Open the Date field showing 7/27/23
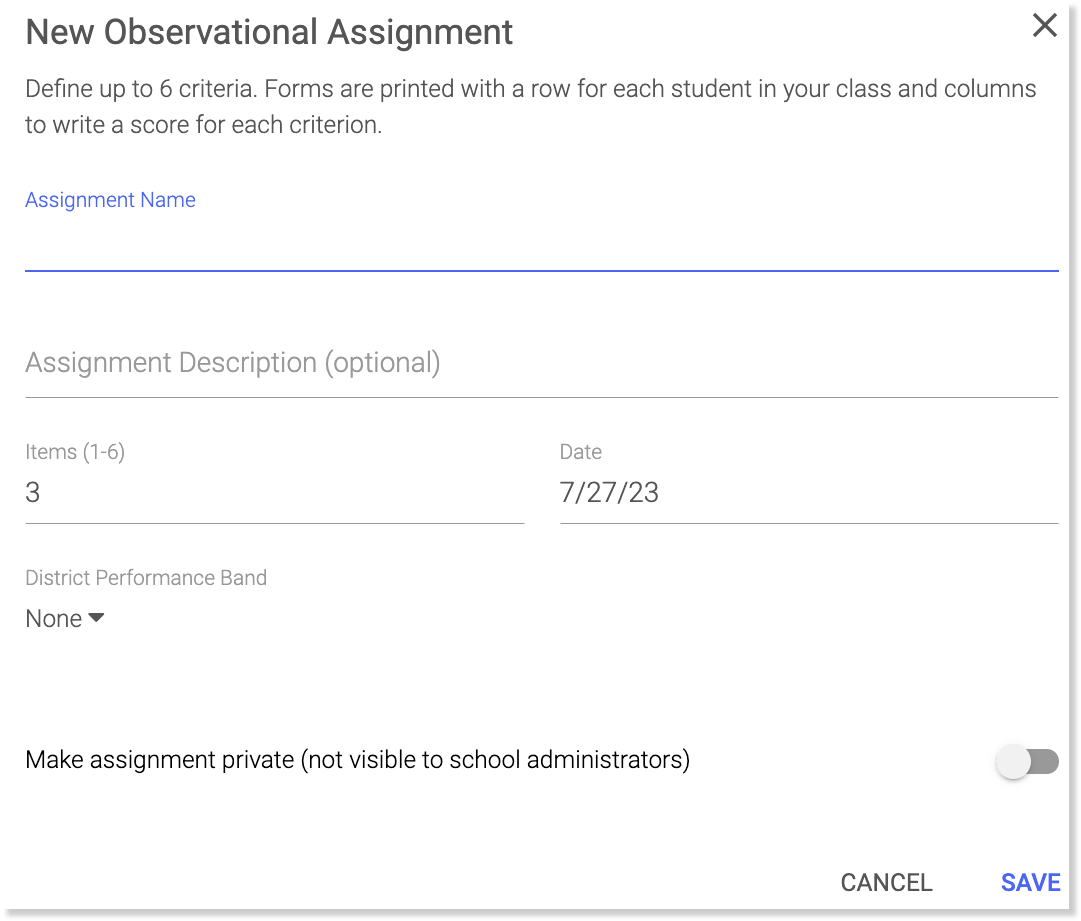This screenshot has width=1081, height=921. coord(808,493)
